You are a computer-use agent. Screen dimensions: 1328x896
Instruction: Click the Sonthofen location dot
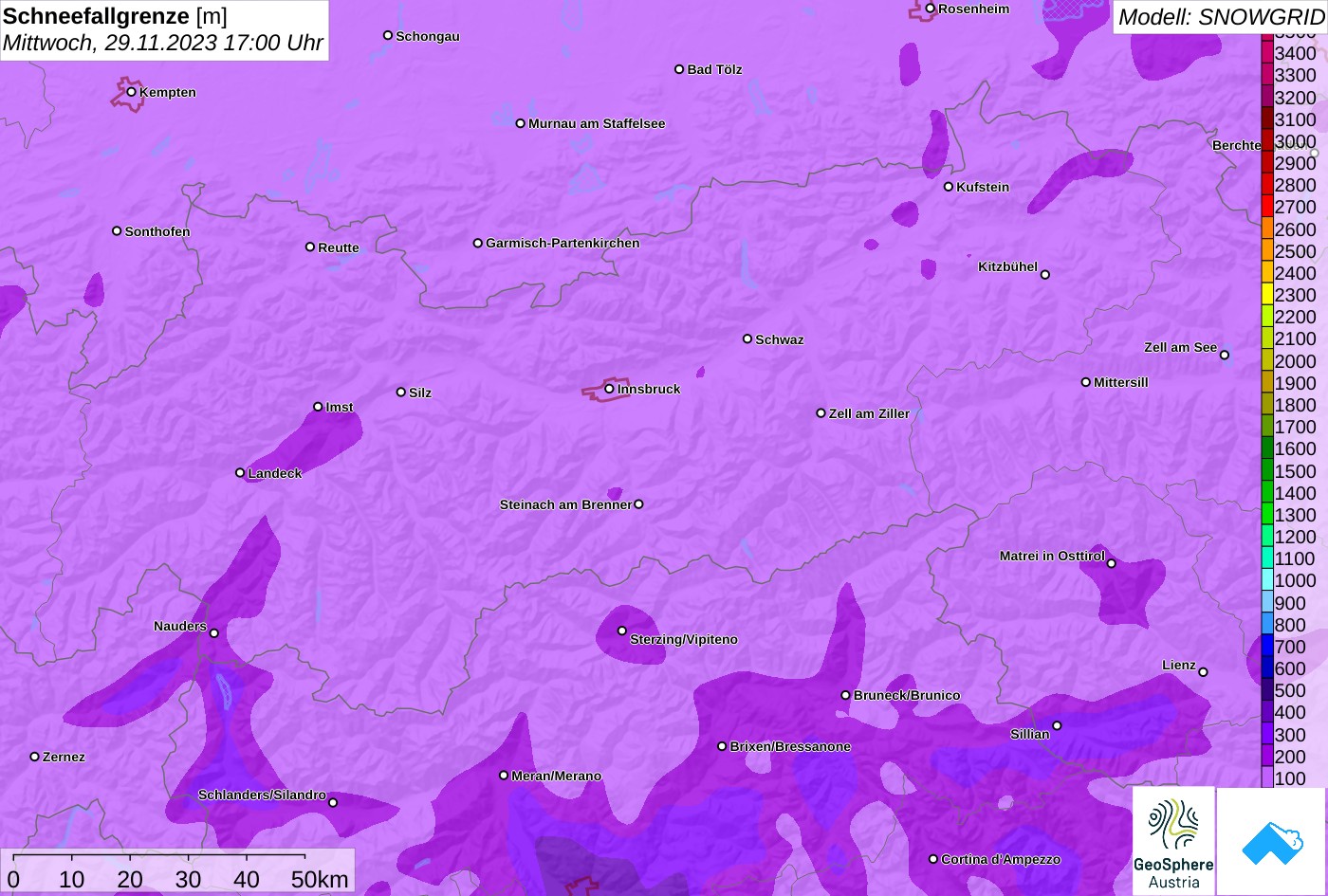click(117, 231)
